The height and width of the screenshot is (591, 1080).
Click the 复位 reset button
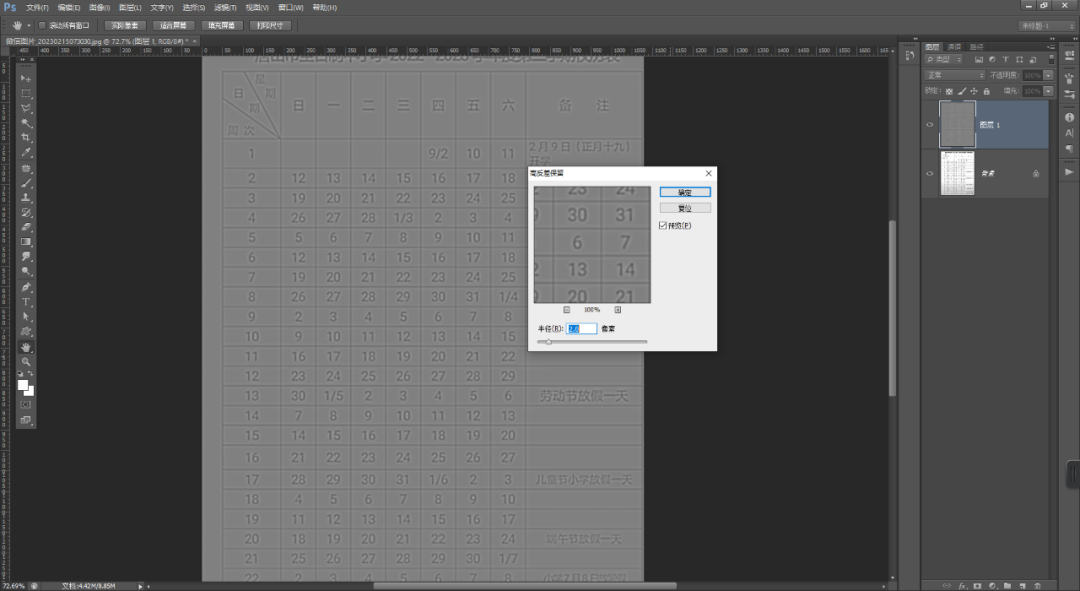[x=685, y=208]
